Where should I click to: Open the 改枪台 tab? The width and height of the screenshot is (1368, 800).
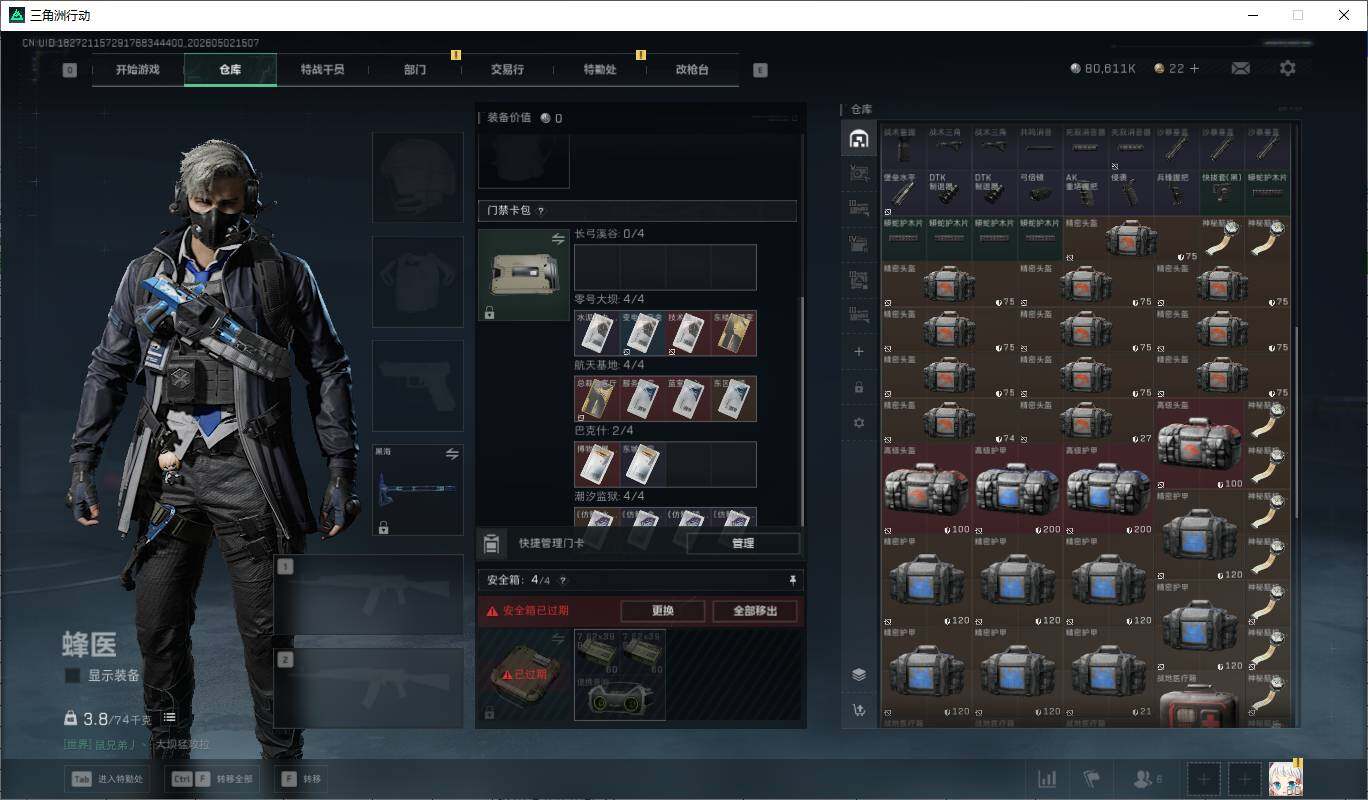pos(692,70)
